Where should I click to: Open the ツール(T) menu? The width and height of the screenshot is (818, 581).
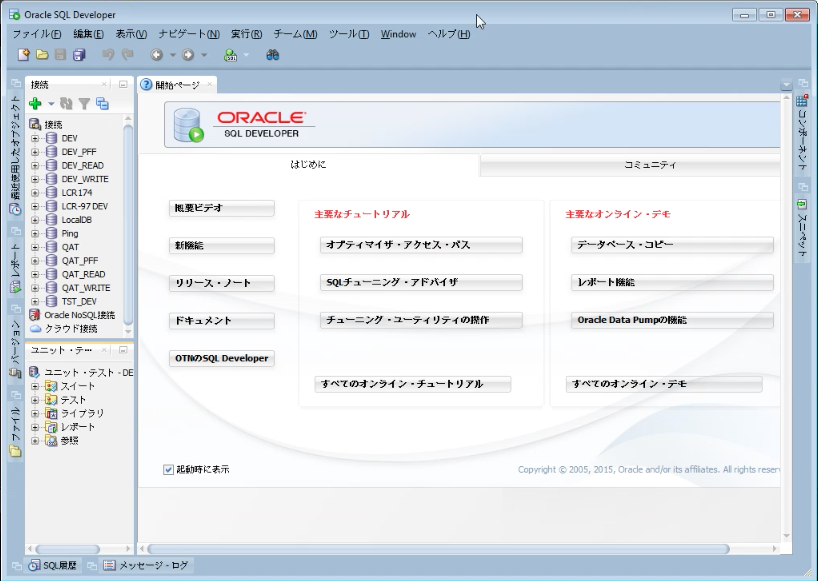(x=349, y=34)
